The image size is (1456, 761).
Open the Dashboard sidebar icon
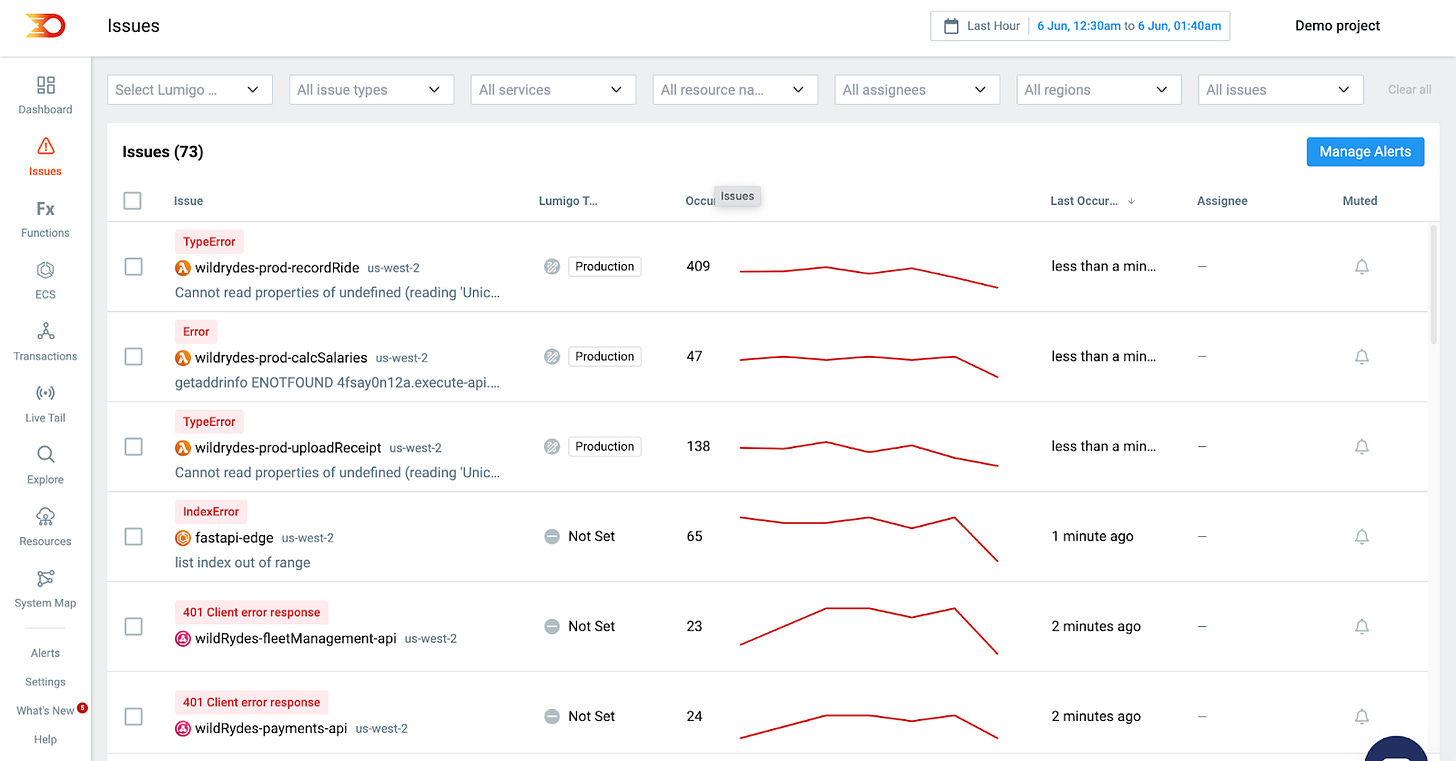click(45, 85)
